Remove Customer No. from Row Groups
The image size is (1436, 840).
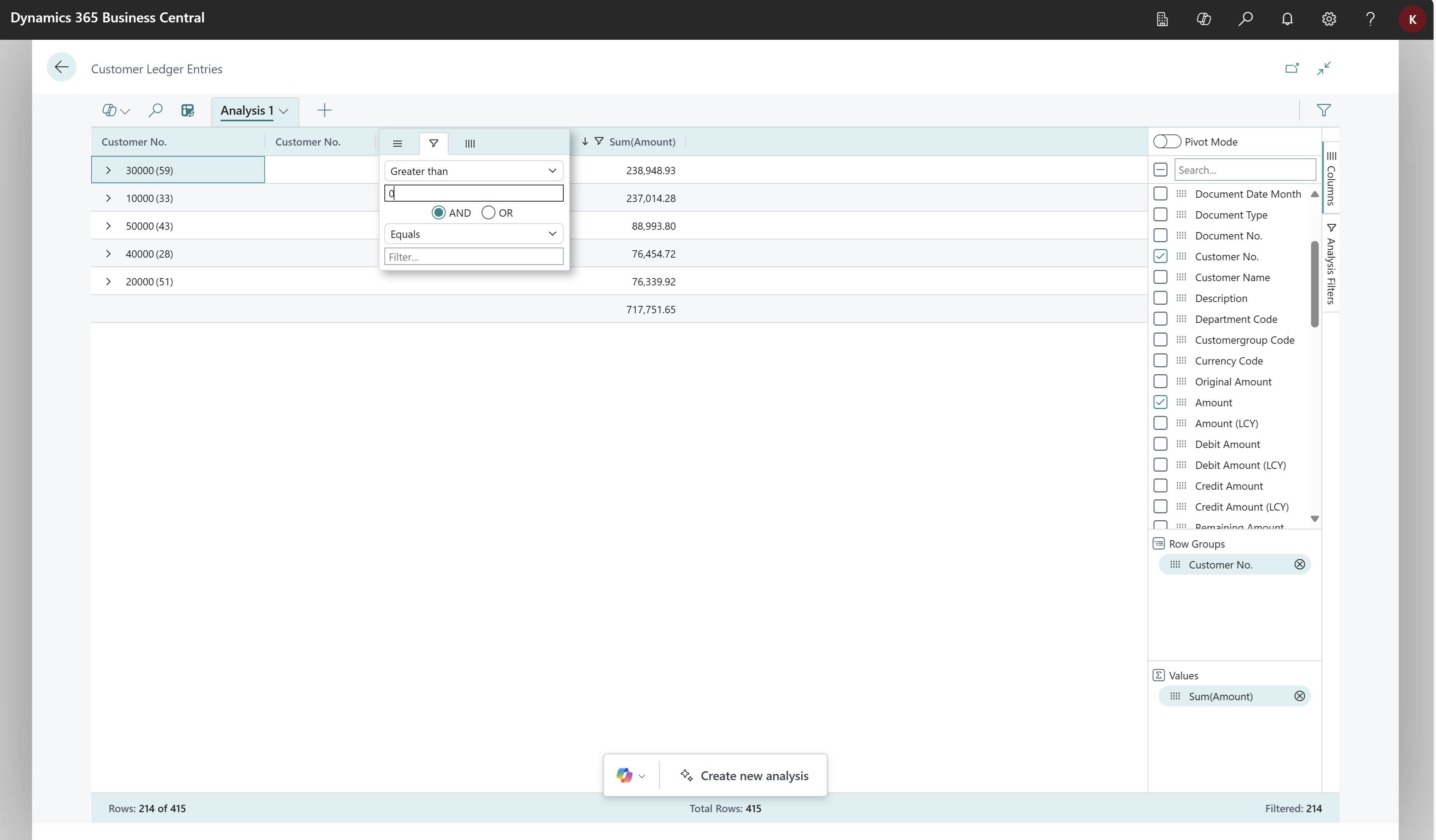(1298, 564)
